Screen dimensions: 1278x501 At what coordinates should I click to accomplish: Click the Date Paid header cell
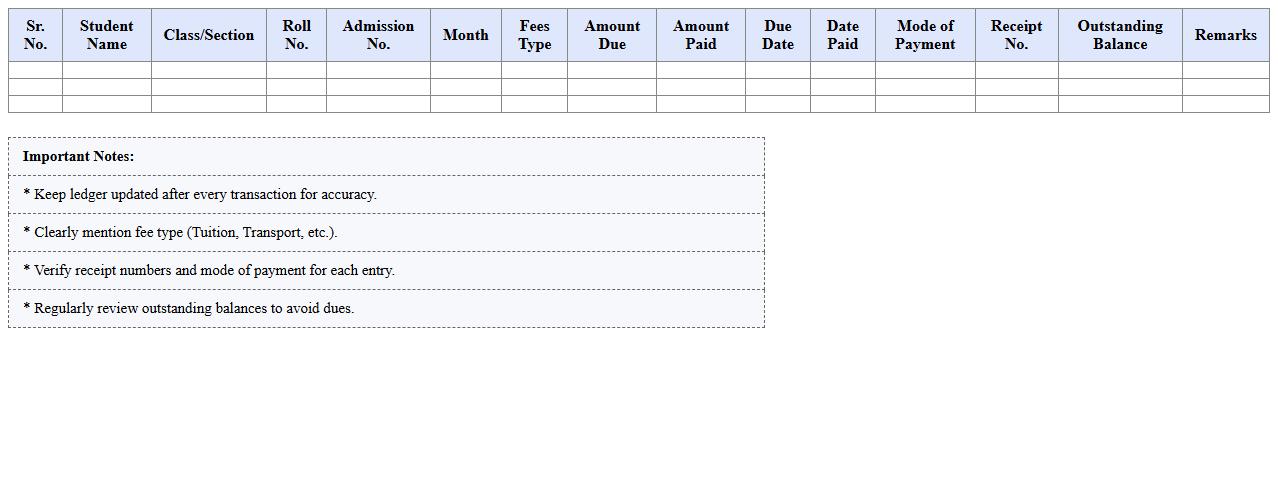click(842, 35)
